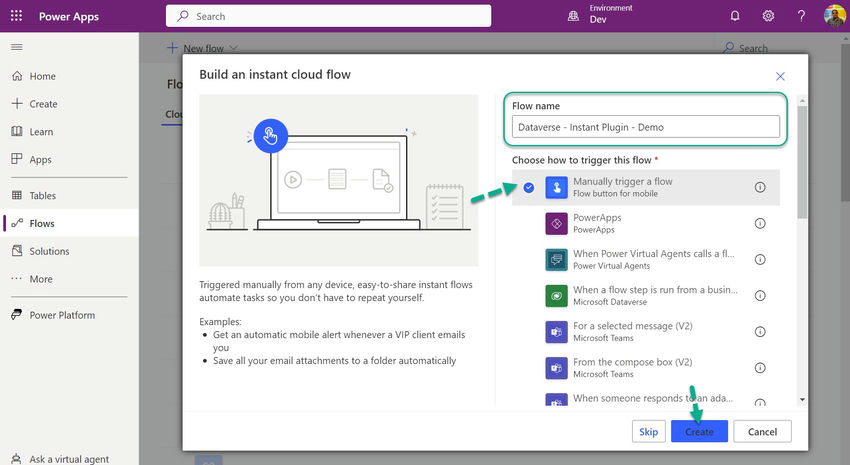850x465 pixels.
Task: Click the top search box
Action: pos(329,16)
